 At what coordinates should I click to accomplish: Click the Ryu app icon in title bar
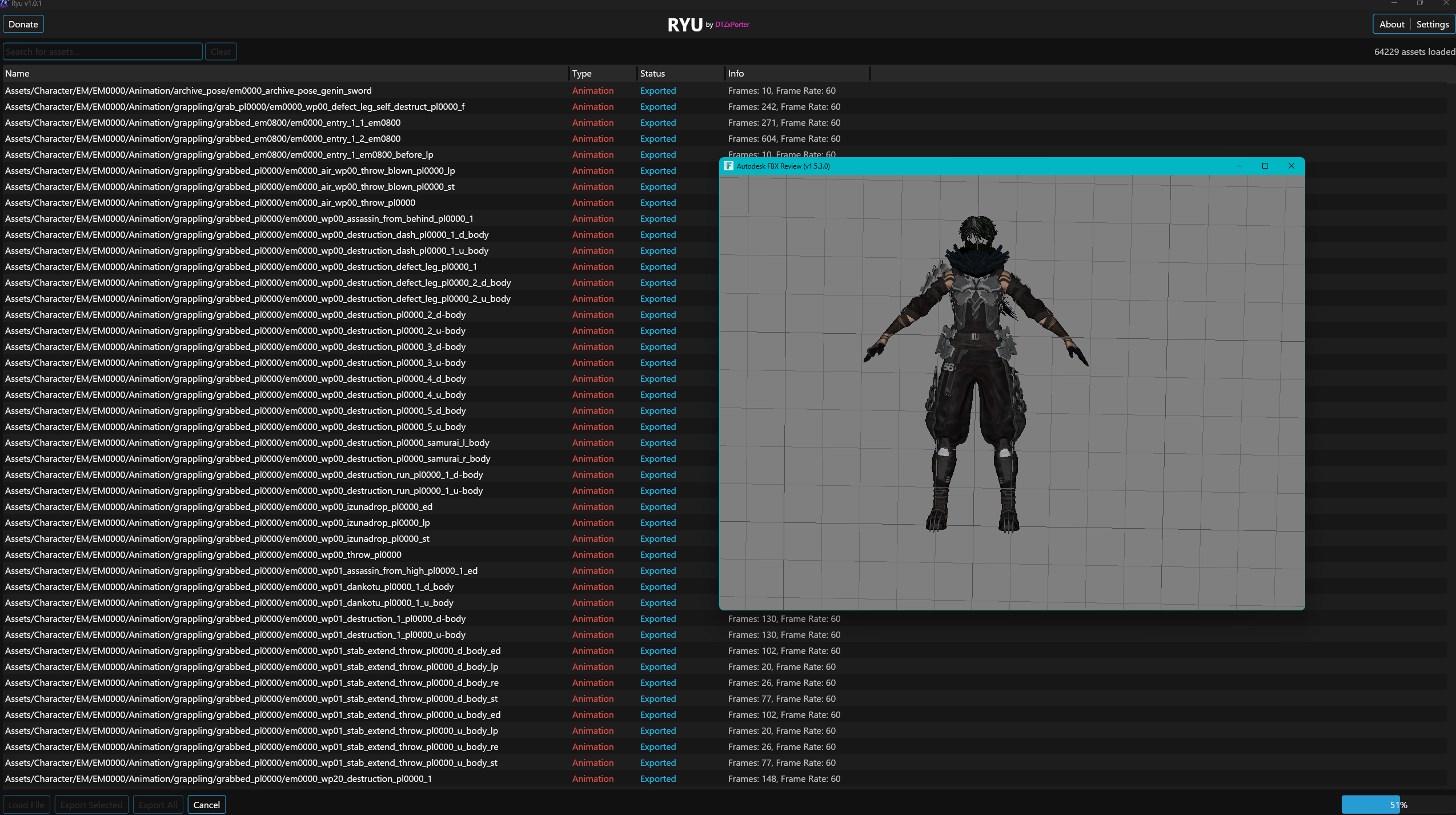pyautogui.click(x=5, y=3)
